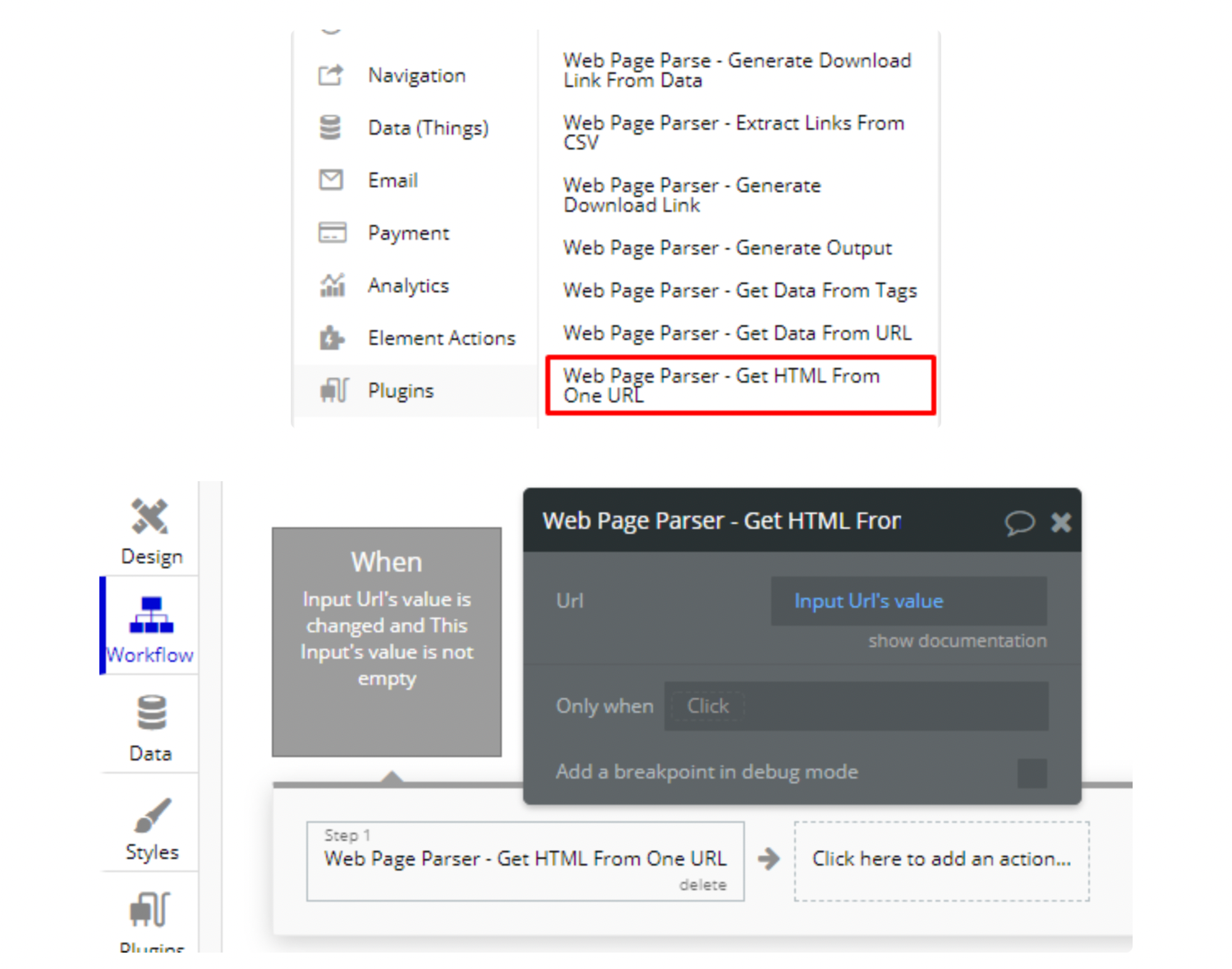Click the Element Actions puzzle icon
1232x969 pixels.
331,338
